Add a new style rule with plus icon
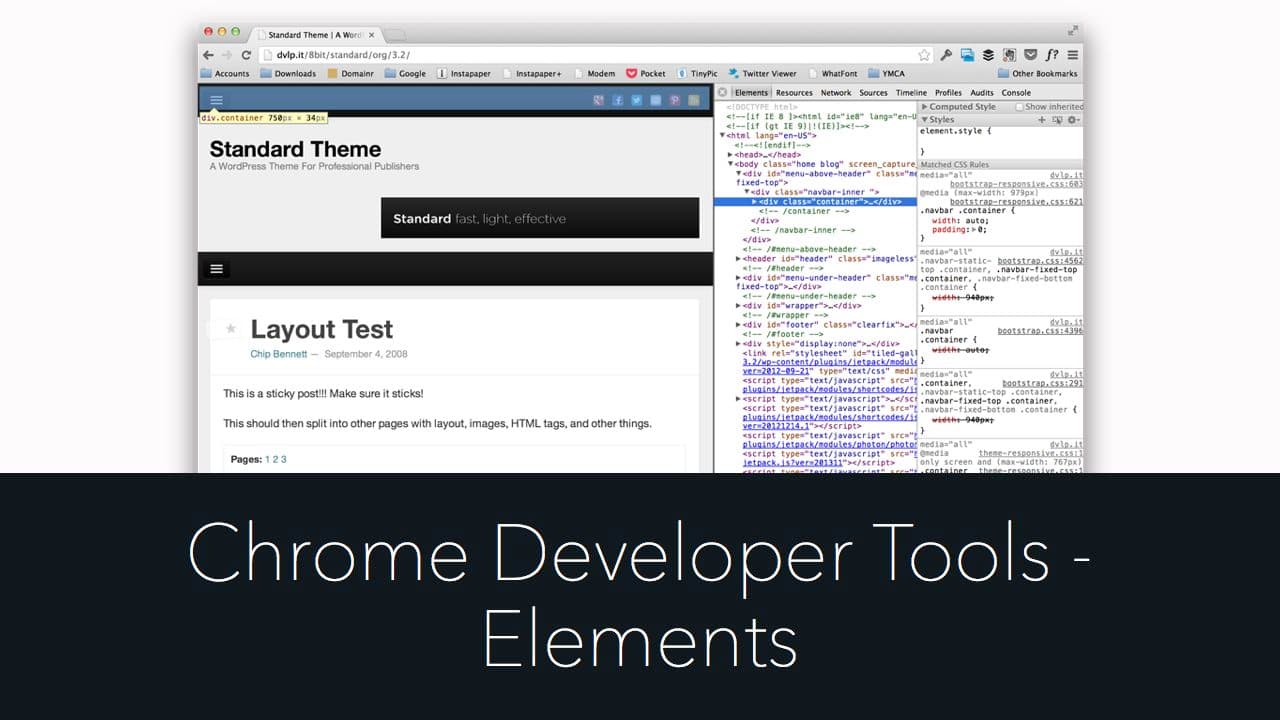The height and width of the screenshot is (720, 1280). pyautogui.click(x=1042, y=119)
